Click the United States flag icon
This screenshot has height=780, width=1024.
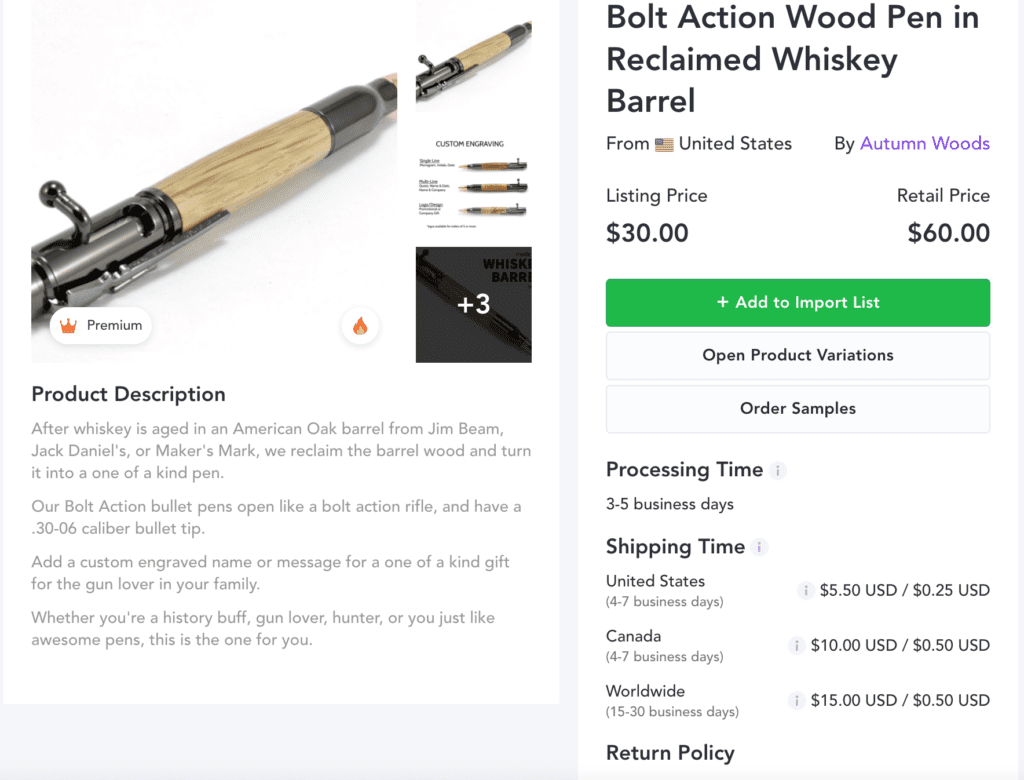(x=664, y=144)
